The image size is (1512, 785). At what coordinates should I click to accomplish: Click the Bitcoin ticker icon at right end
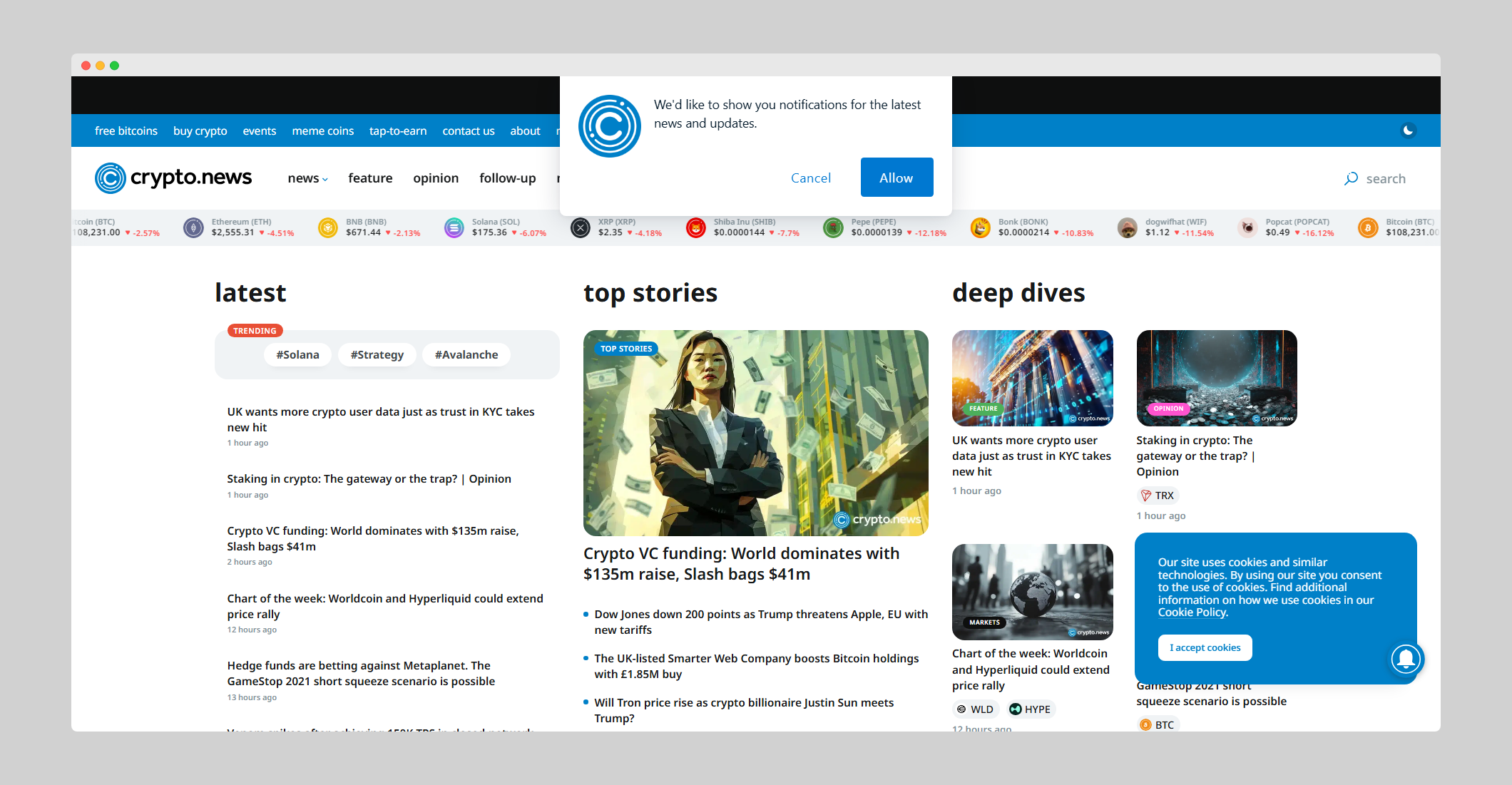tap(1368, 227)
